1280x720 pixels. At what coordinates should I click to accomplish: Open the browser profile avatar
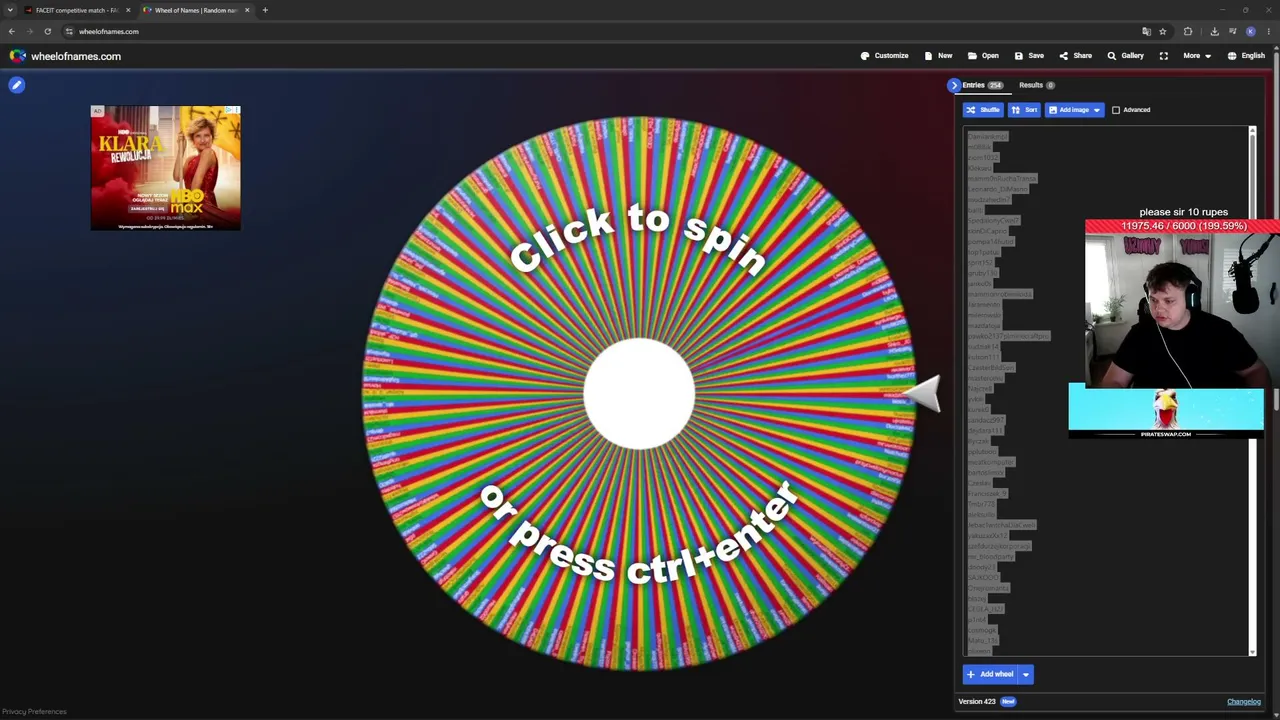pyautogui.click(x=1250, y=32)
